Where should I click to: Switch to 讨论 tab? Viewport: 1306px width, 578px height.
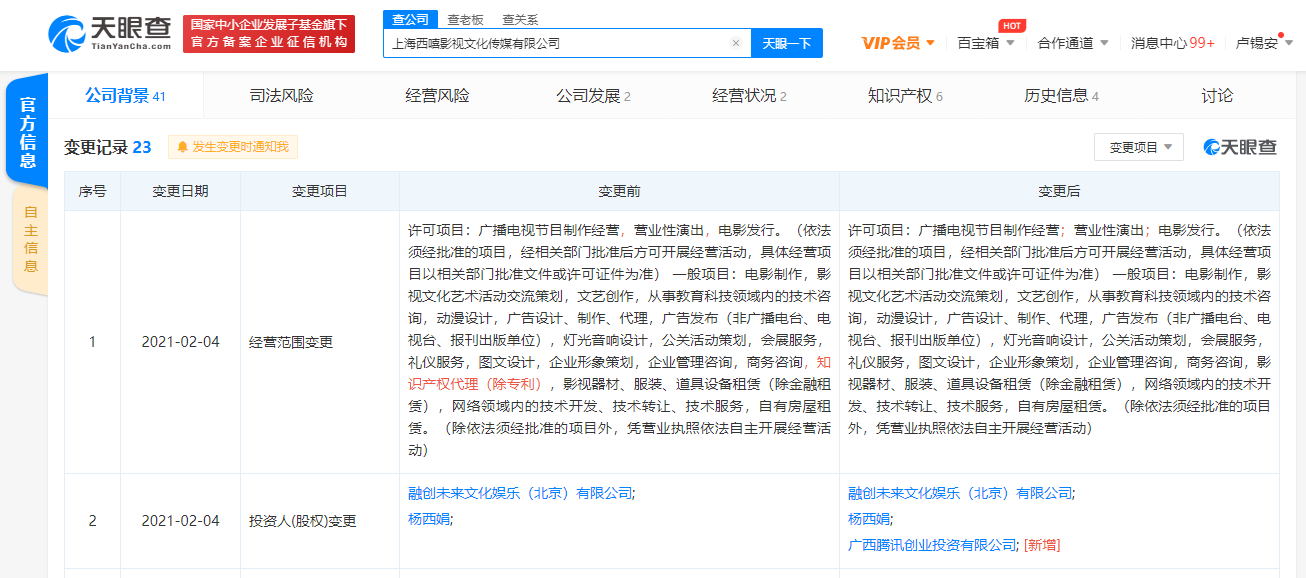pyautogui.click(x=1217, y=96)
